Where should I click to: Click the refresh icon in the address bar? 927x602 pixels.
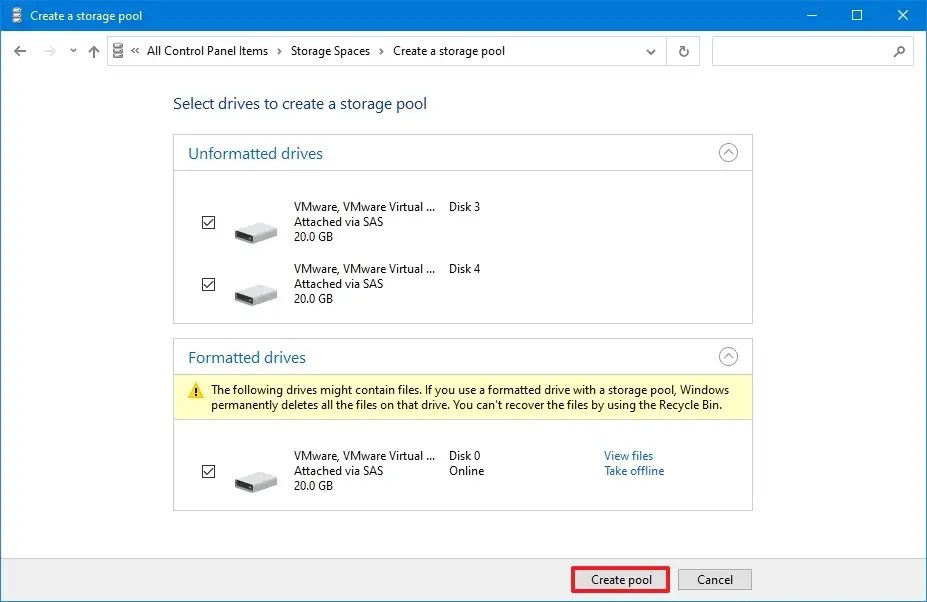683,51
